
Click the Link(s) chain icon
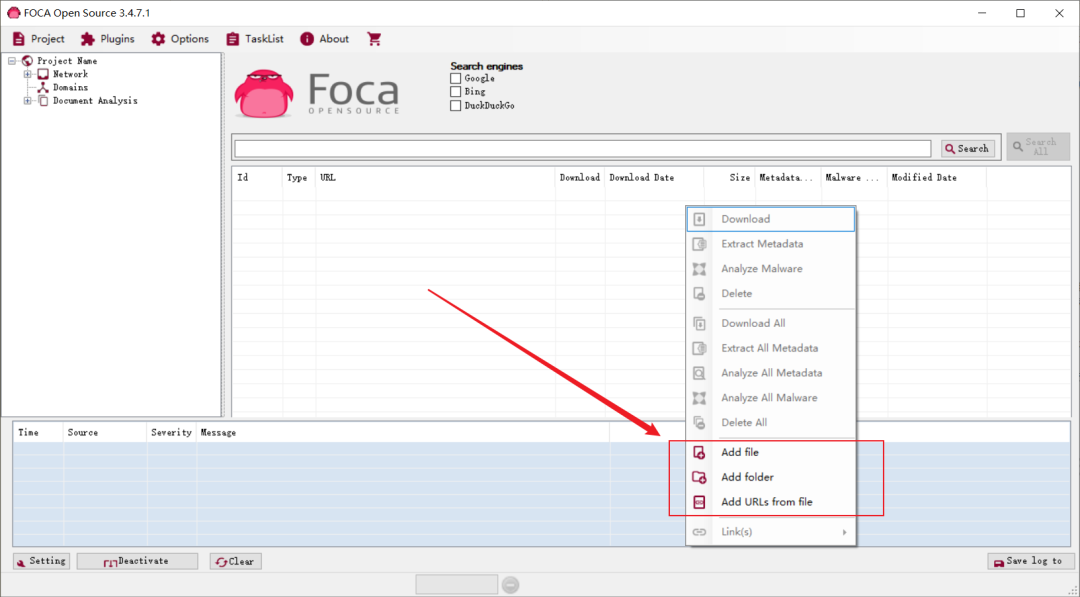pyautogui.click(x=699, y=532)
